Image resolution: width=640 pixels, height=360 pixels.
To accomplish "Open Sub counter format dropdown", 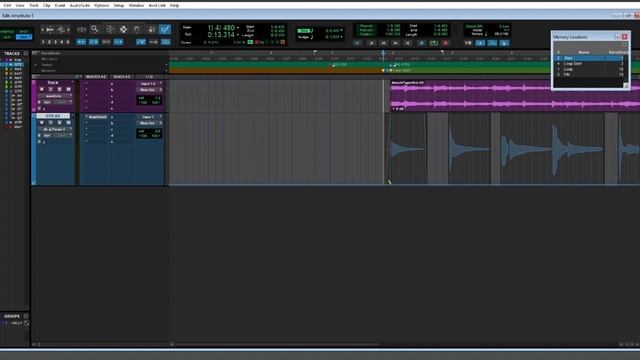I will click(238, 35).
